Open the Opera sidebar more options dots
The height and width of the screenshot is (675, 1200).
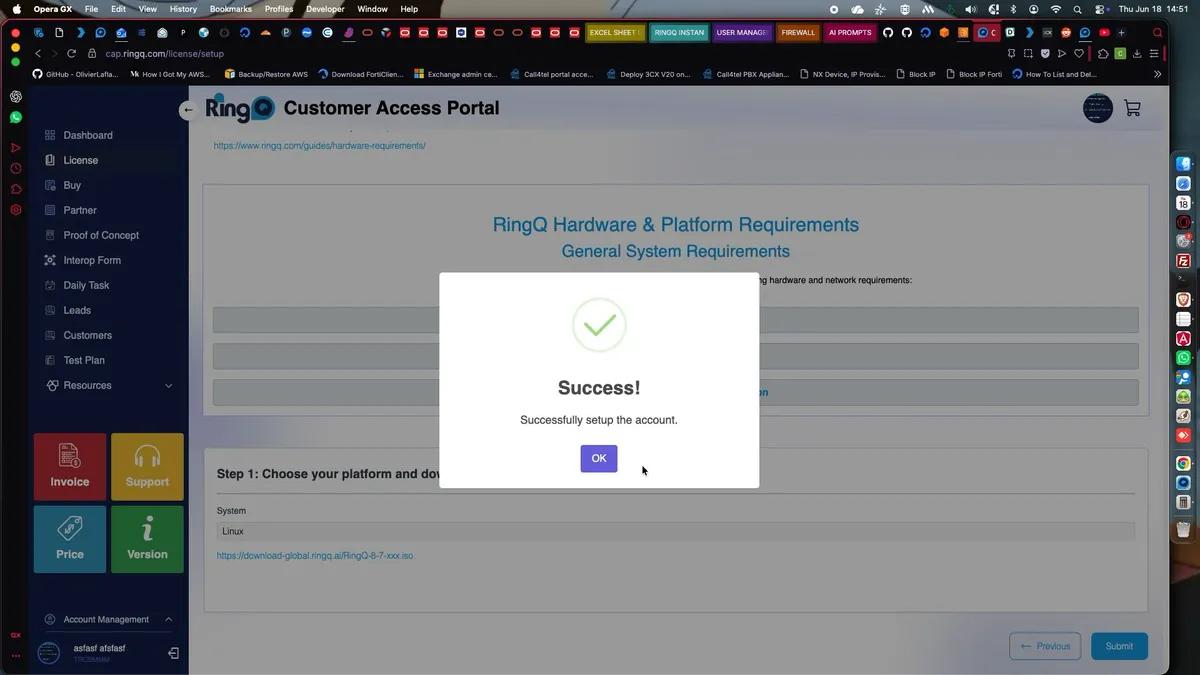[x=16, y=655]
